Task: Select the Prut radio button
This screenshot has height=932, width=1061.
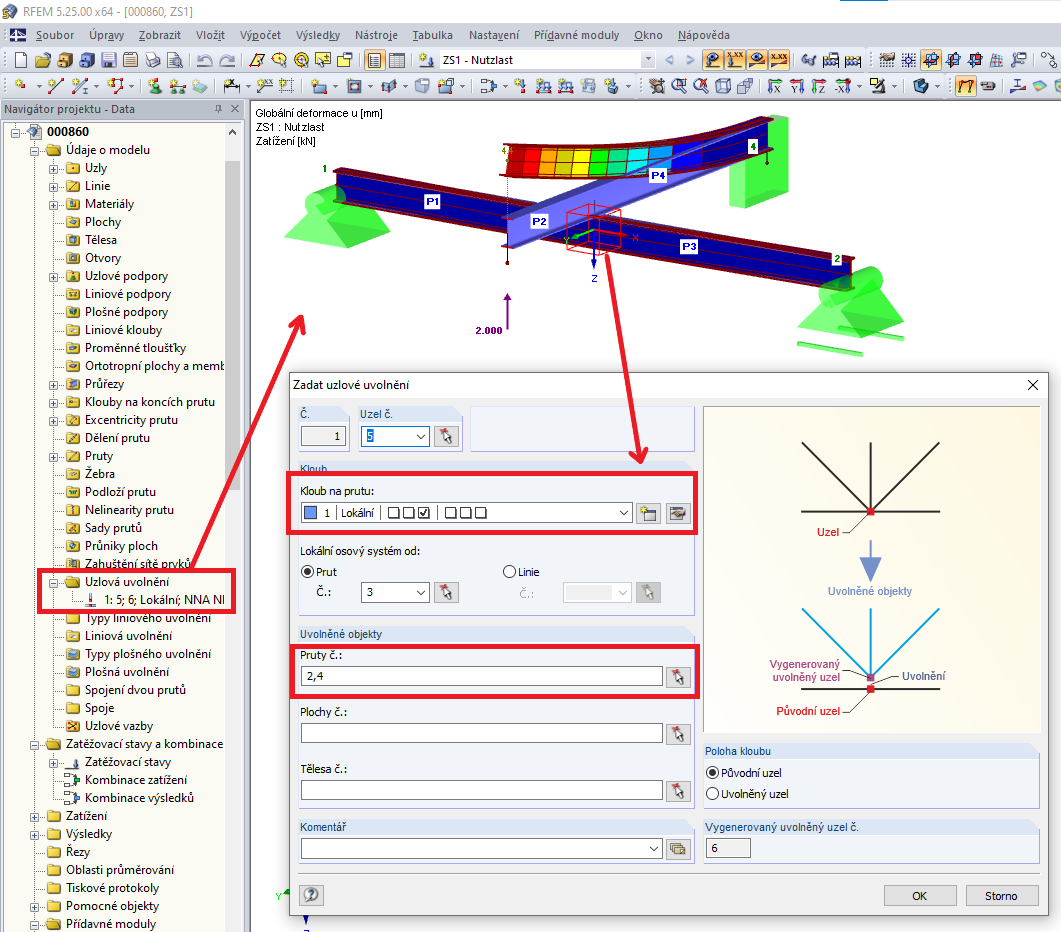Action: click(x=307, y=572)
